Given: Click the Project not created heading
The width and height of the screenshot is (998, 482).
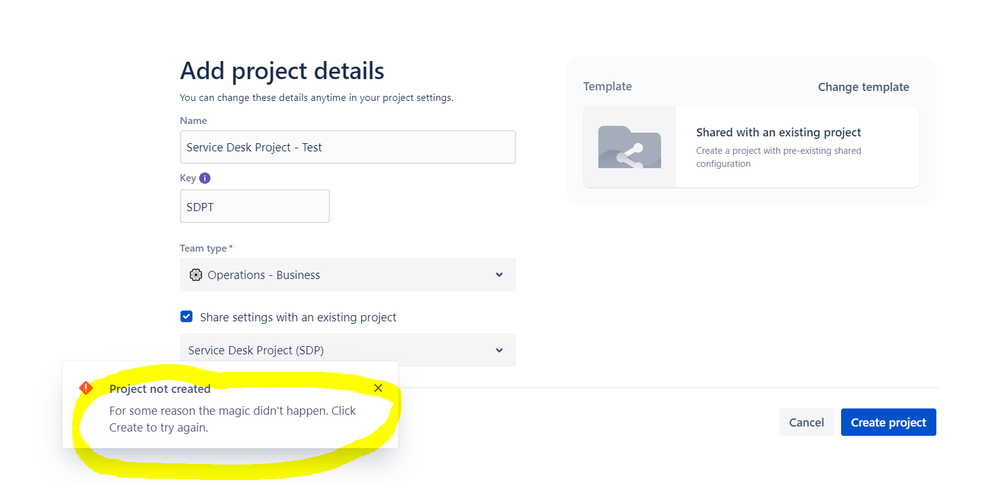Looking at the screenshot, I should click(160, 389).
